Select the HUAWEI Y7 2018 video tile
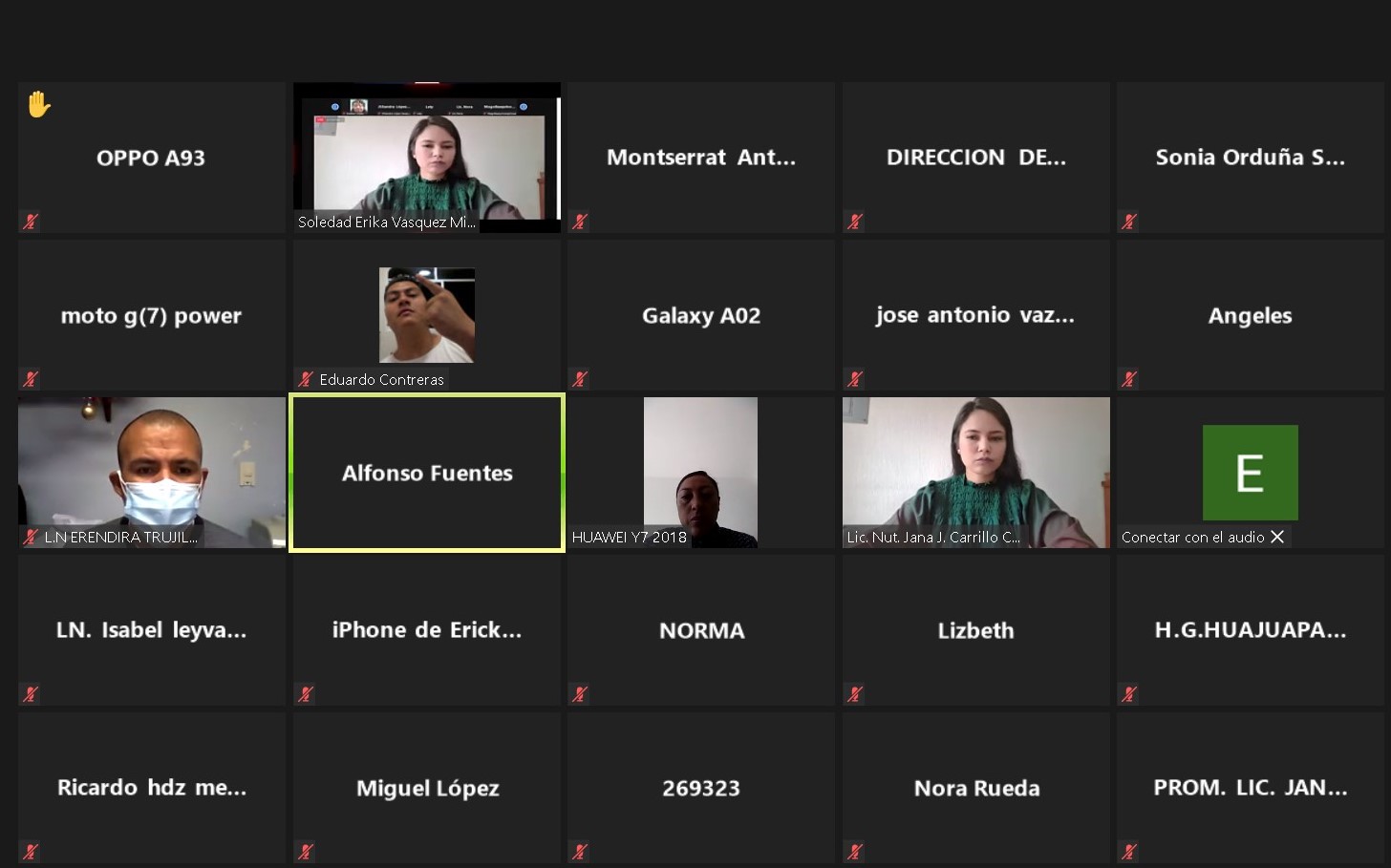 pos(700,473)
